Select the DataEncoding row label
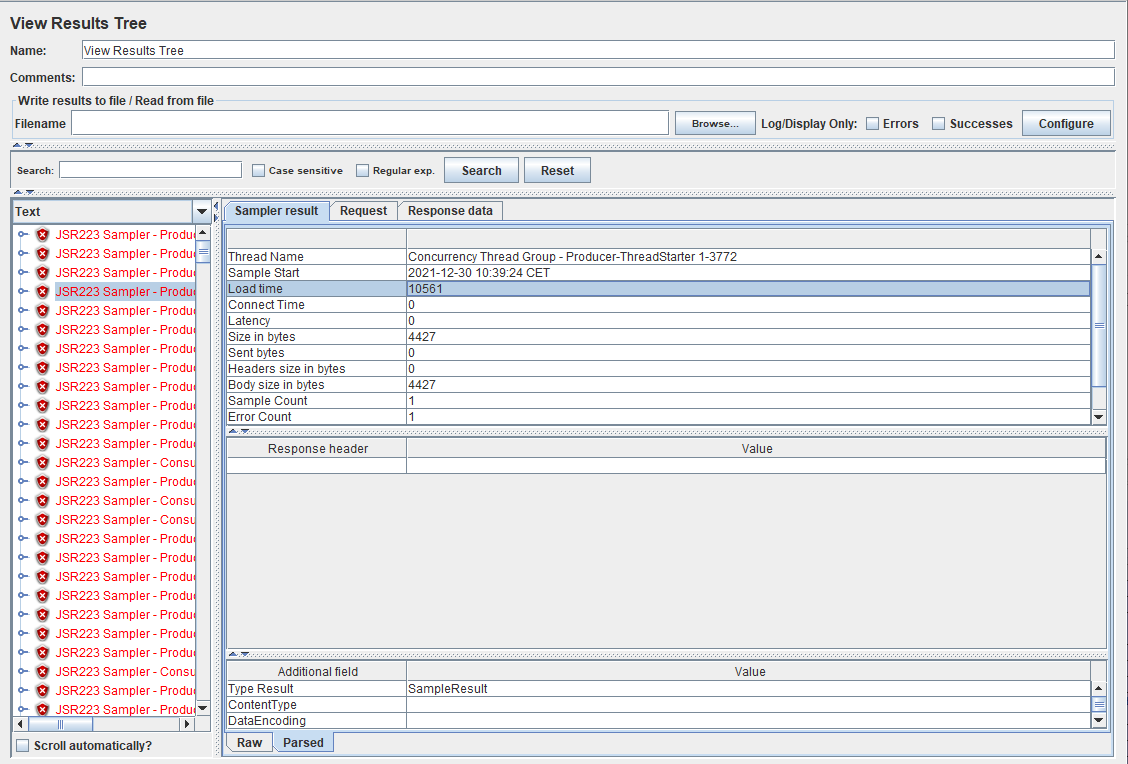1128x764 pixels. (x=267, y=721)
